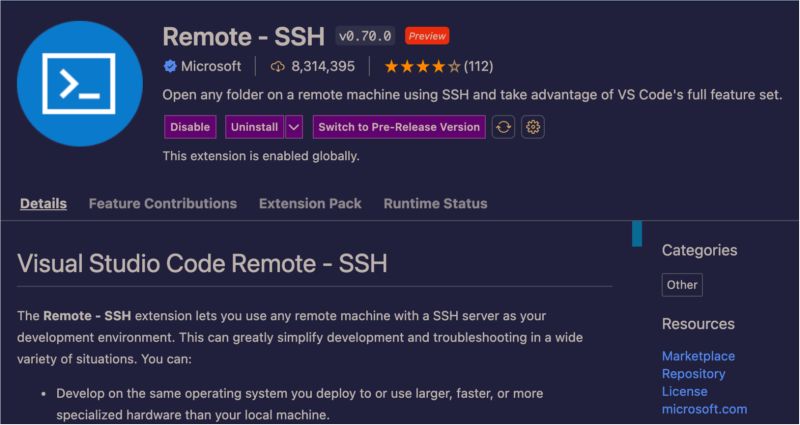
Task: Open the License resource link
Action: click(x=685, y=391)
